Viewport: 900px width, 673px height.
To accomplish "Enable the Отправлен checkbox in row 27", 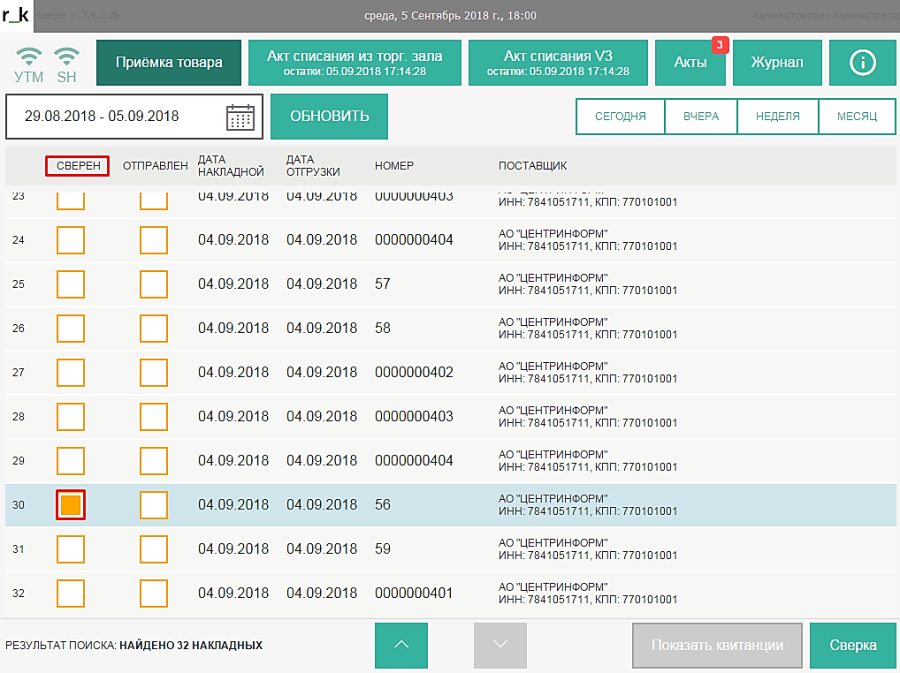I will coord(153,373).
